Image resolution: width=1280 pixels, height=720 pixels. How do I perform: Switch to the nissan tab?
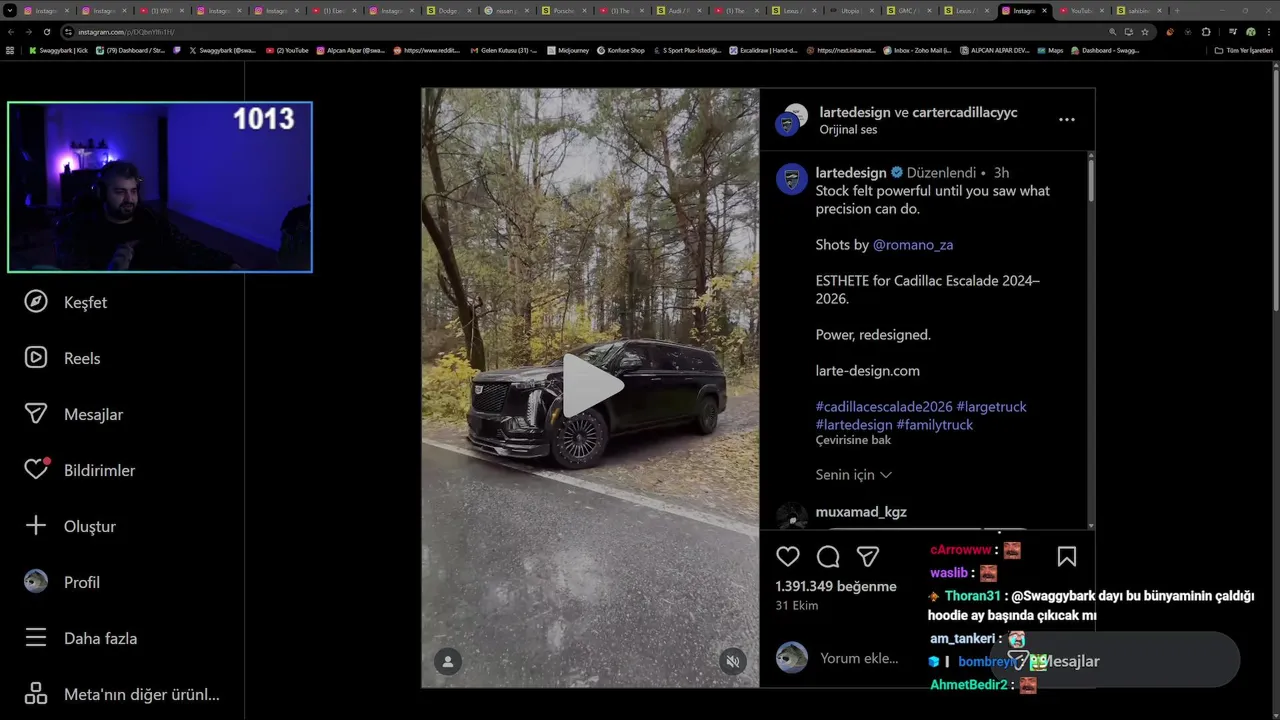tap(508, 10)
